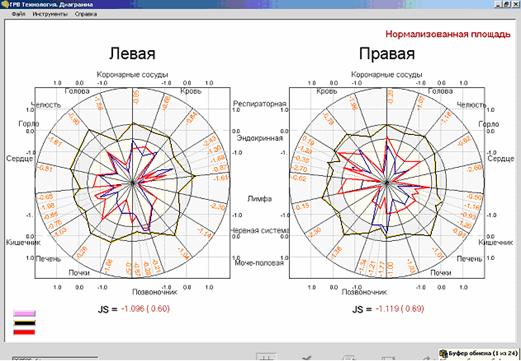Click the Сердце label beside the right chart
The width and height of the screenshot is (521, 361).
(501, 159)
